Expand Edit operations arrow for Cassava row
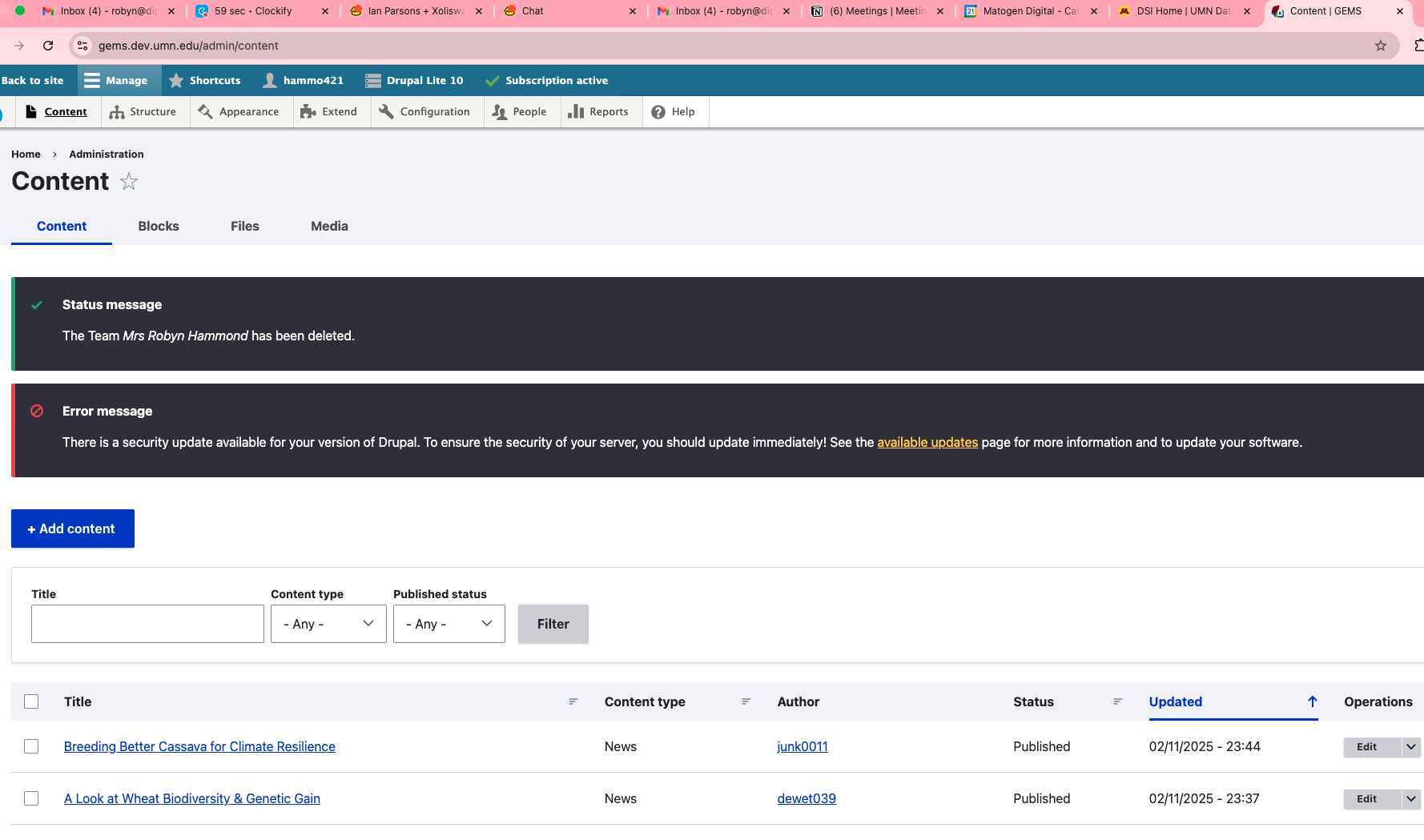This screenshot has width=1424, height=840. pyautogui.click(x=1410, y=746)
